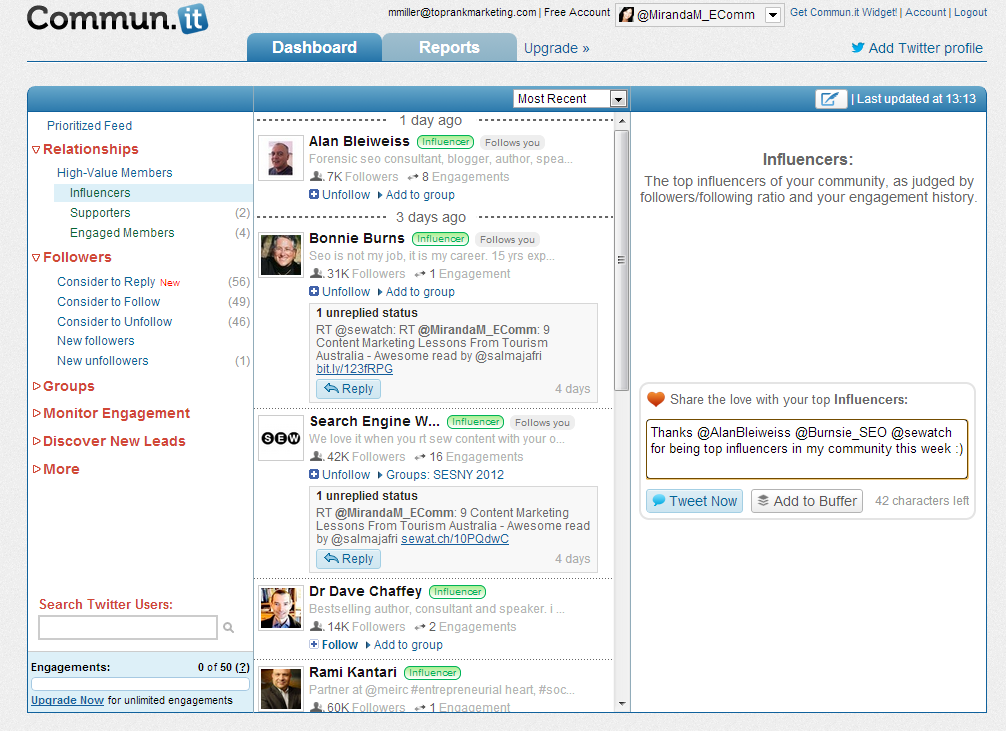Open Consider to Reply list
Viewport: 1006px width, 731px height.
pyautogui.click(x=106, y=281)
